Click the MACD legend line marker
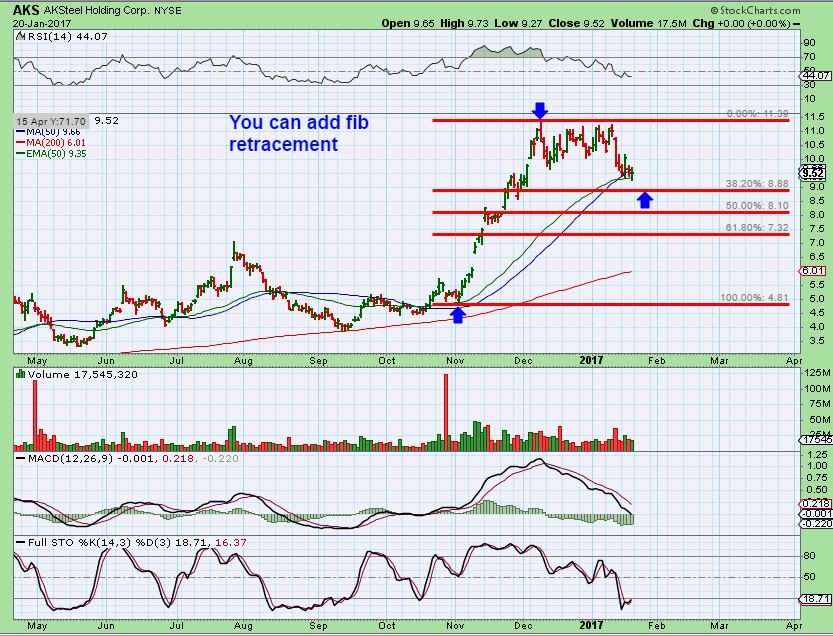This screenshot has height=636, width=833. [20, 459]
